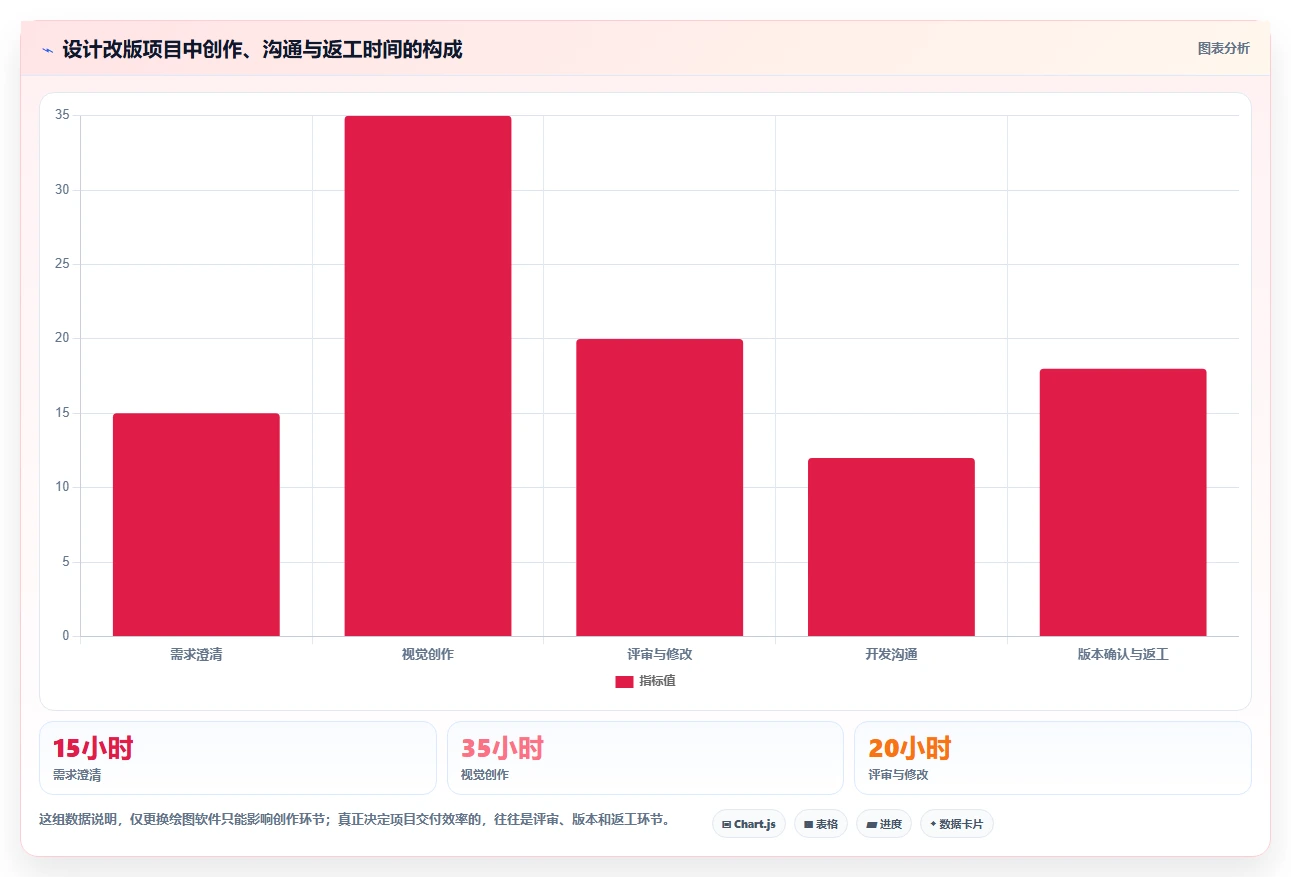Open the 35小时 视觉创作 data card

pyautogui.click(x=645, y=758)
